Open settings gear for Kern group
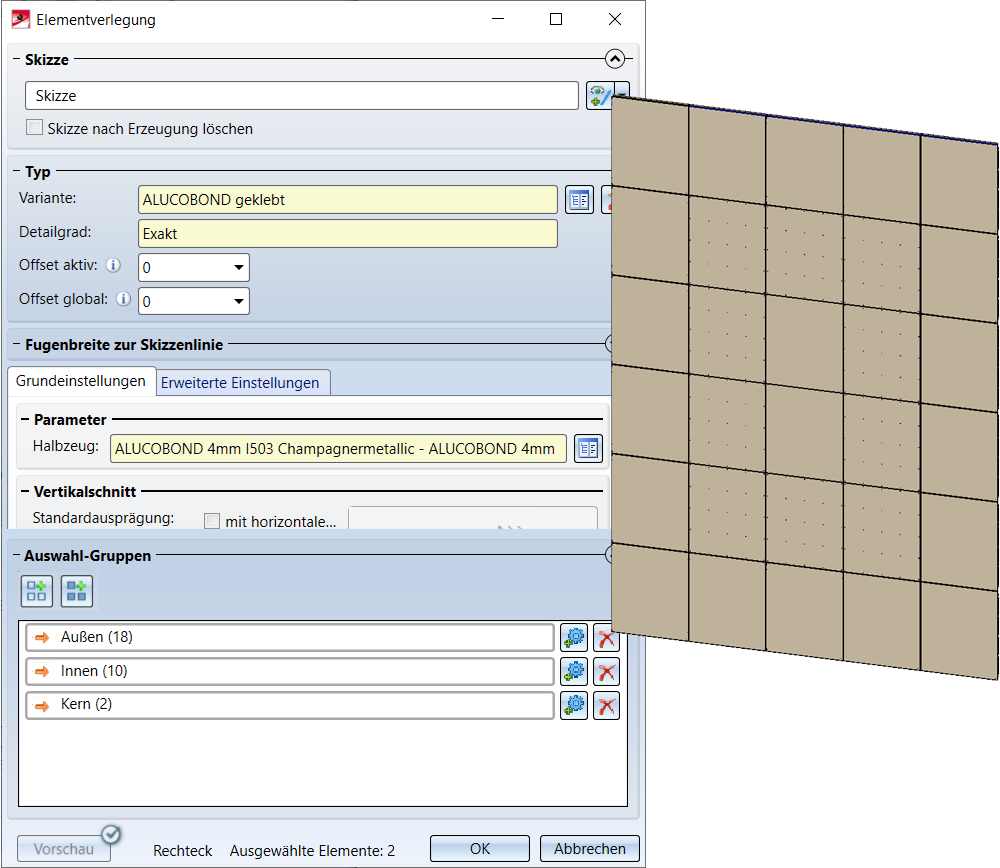Screen dimensions: 1000x868 (x=574, y=706)
